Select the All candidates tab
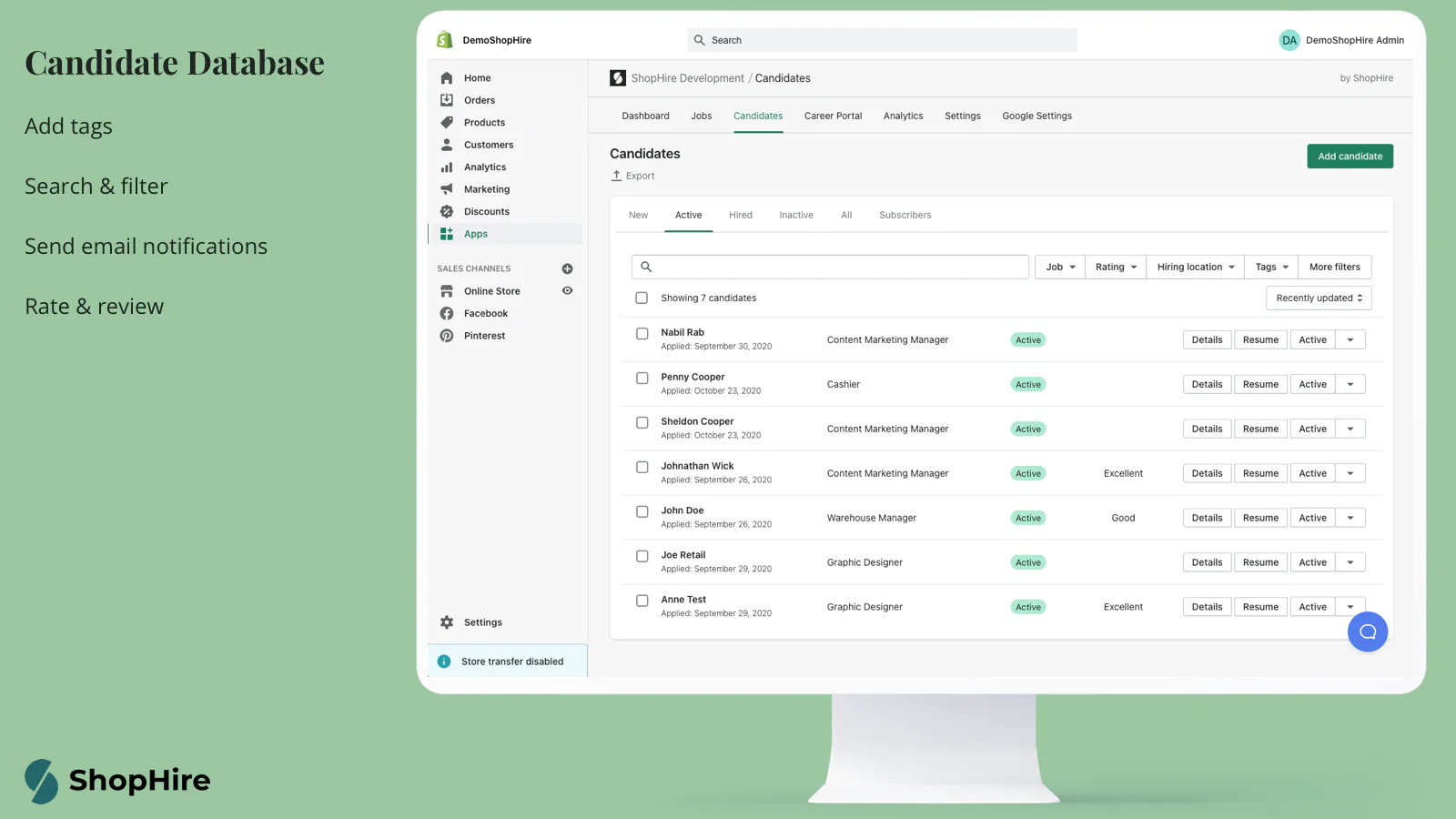Image resolution: width=1456 pixels, height=819 pixels. pyautogui.click(x=846, y=215)
